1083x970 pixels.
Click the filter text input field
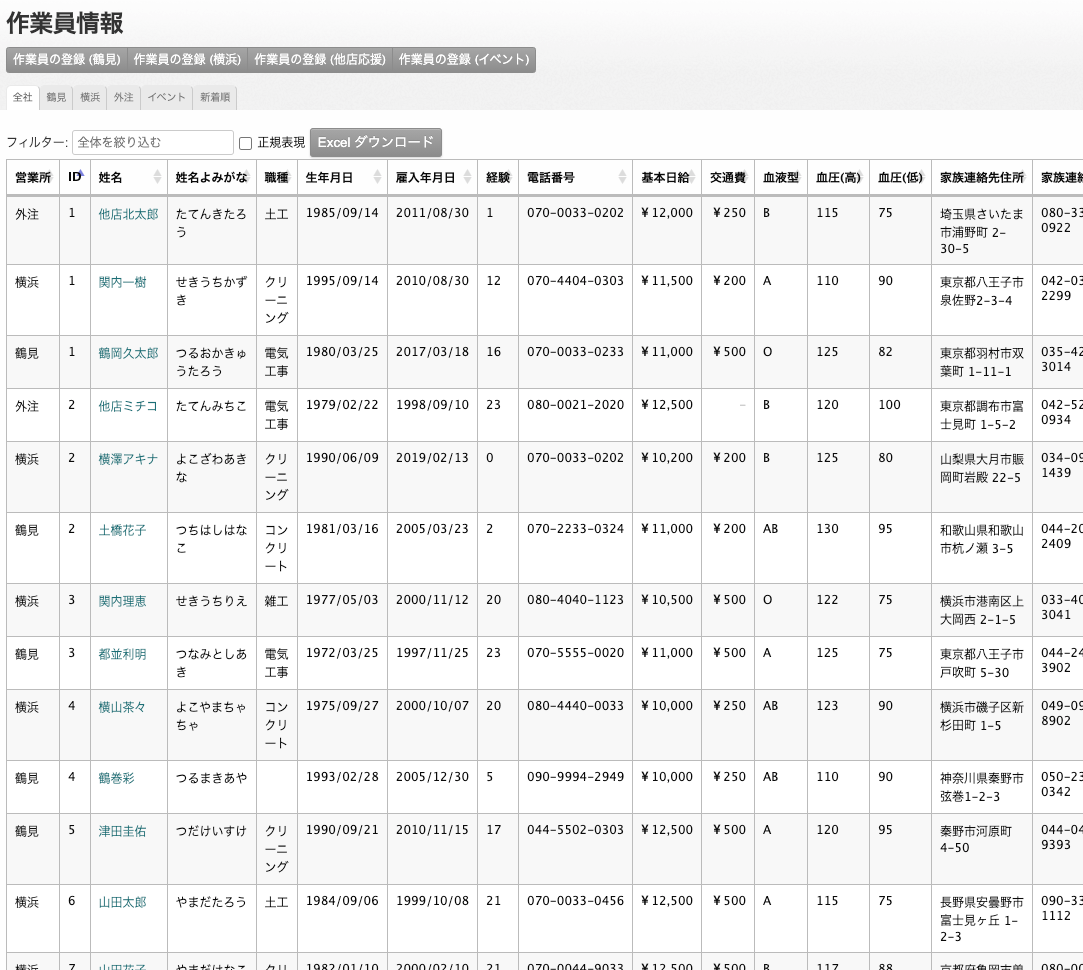[153, 142]
